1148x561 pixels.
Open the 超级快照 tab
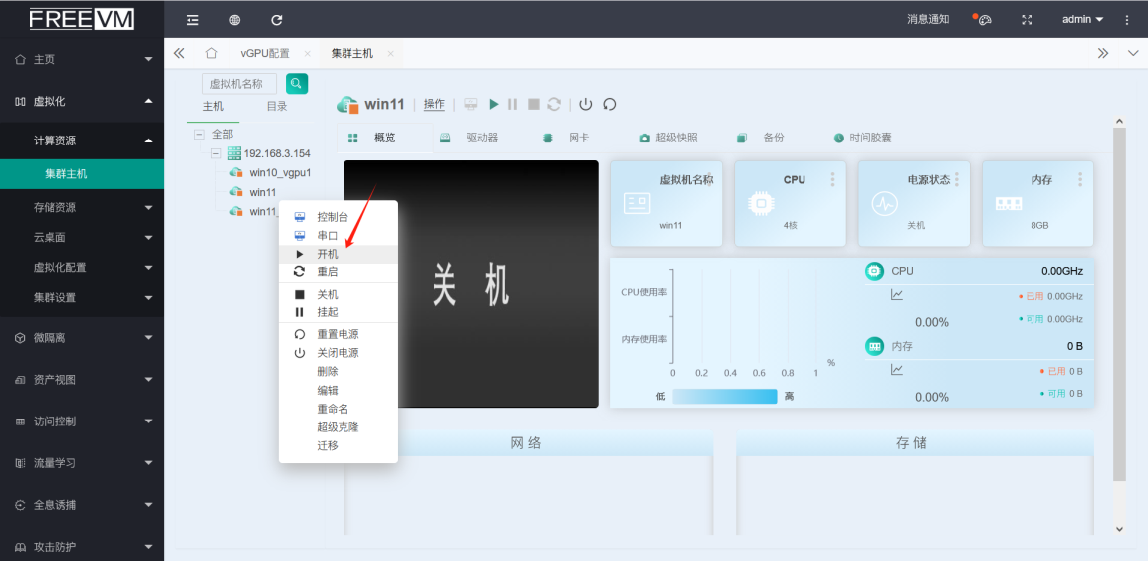[x=676, y=138]
